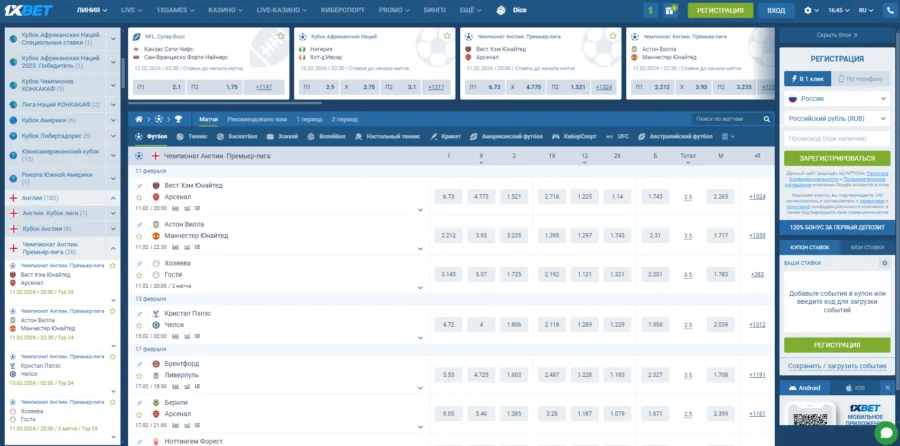The width and height of the screenshot is (900, 446).
Task: Click the ВХОД login button
Action: click(775, 10)
